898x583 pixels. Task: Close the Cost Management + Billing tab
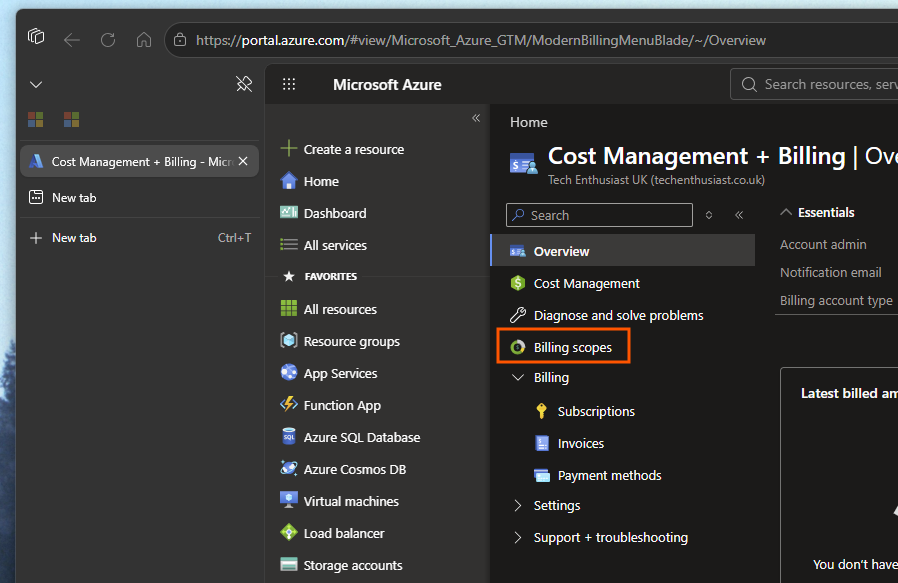pos(243,161)
